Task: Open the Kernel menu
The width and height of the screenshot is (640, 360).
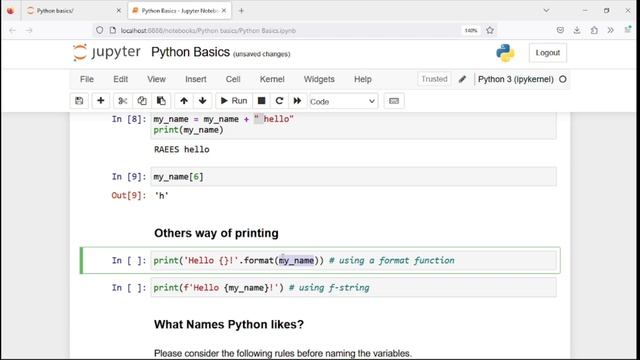Action: tap(272, 79)
